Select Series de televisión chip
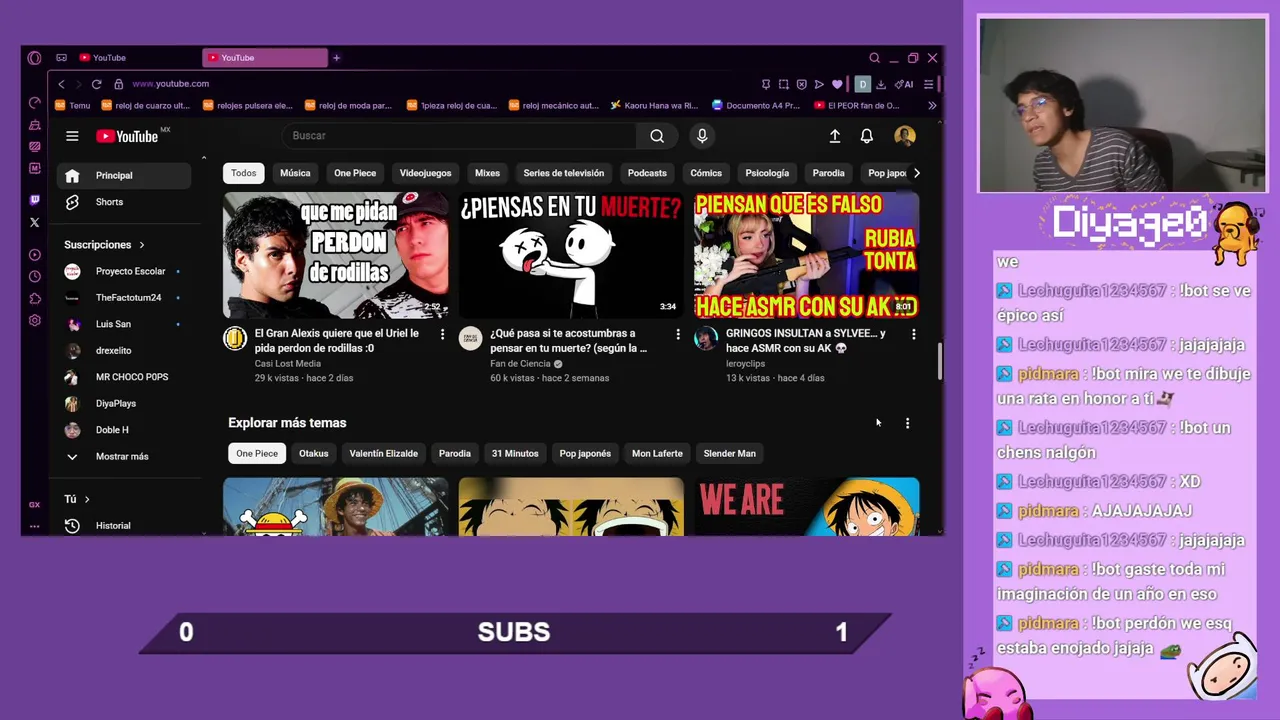Image resolution: width=1280 pixels, height=720 pixels. [x=563, y=173]
